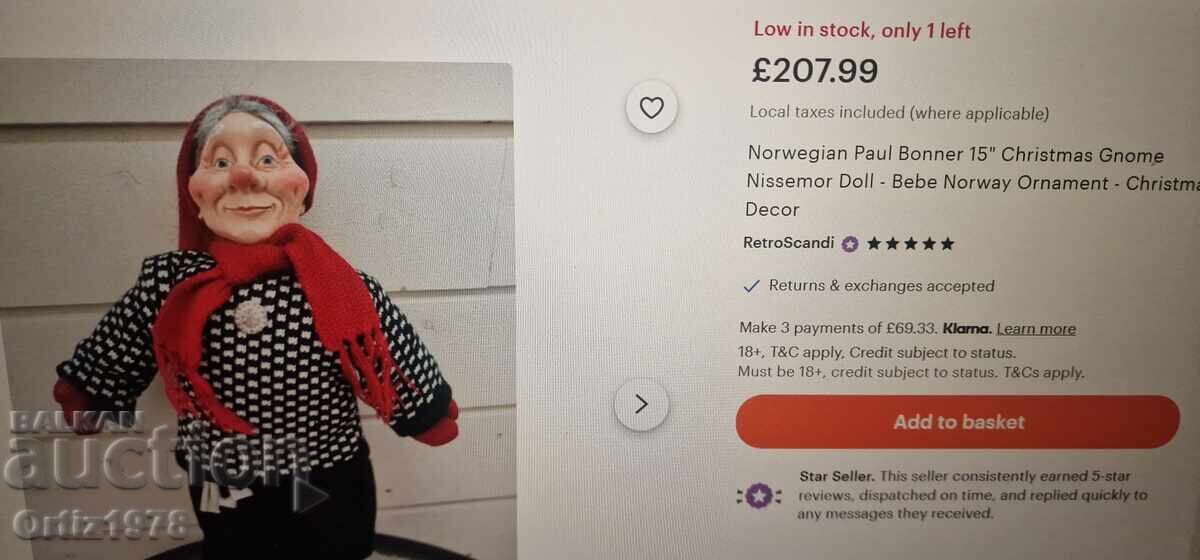Click the Klarna logo text
Viewport: 1200px width, 560px height.
966,328
